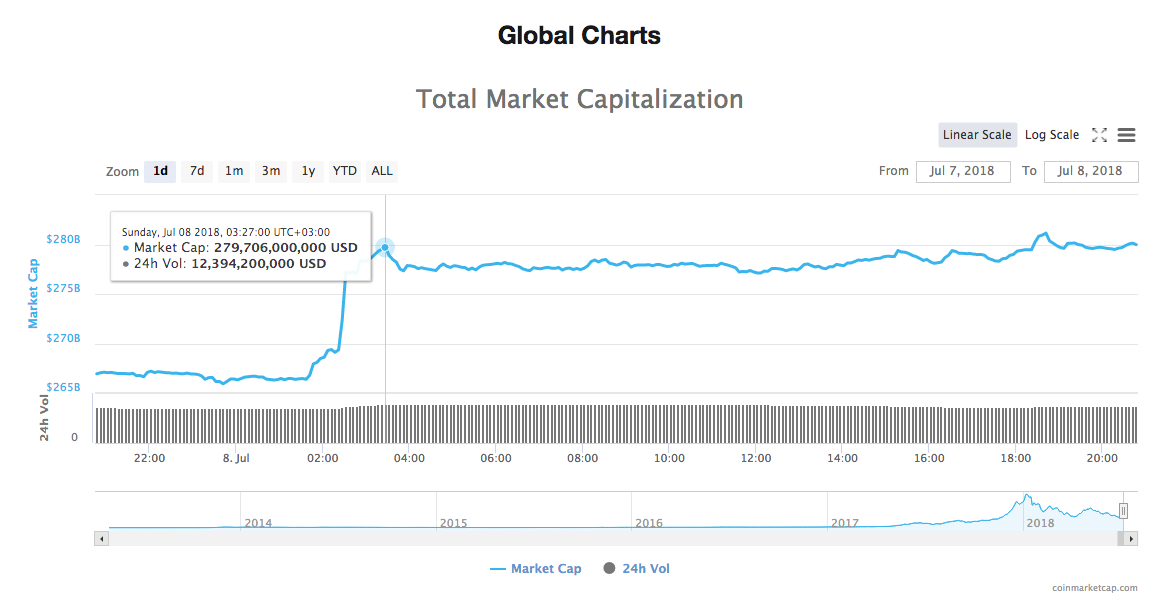Open the From date picker
Image resolution: width=1171 pixels, height=605 pixels.
click(963, 171)
